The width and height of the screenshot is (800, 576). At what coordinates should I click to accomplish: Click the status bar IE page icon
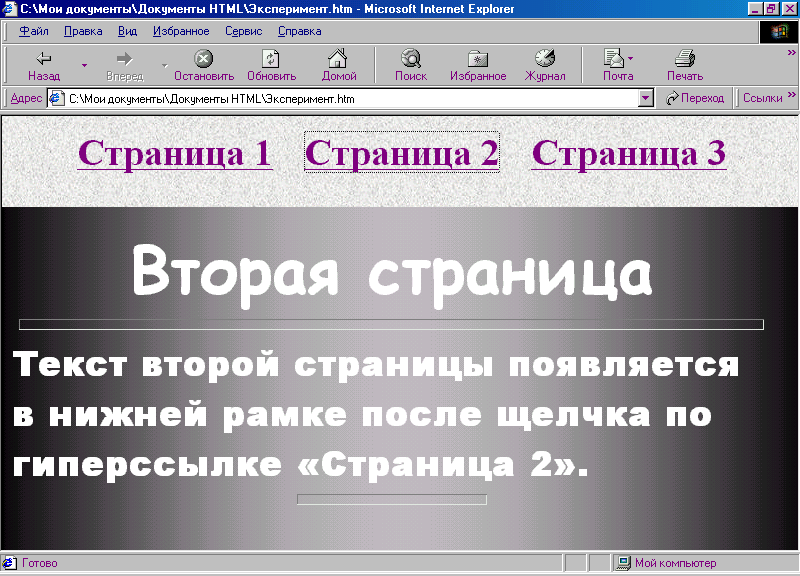tap(9, 563)
